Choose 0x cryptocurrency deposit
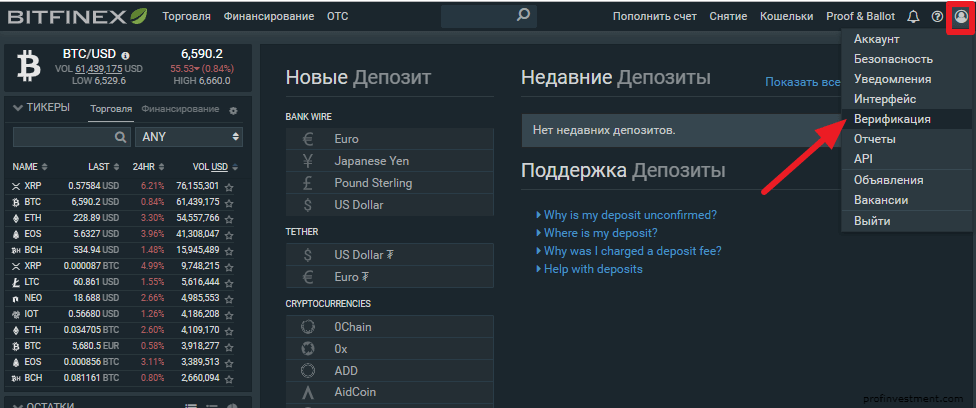Image resolution: width=976 pixels, height=408 pixels. coord(390,348)
